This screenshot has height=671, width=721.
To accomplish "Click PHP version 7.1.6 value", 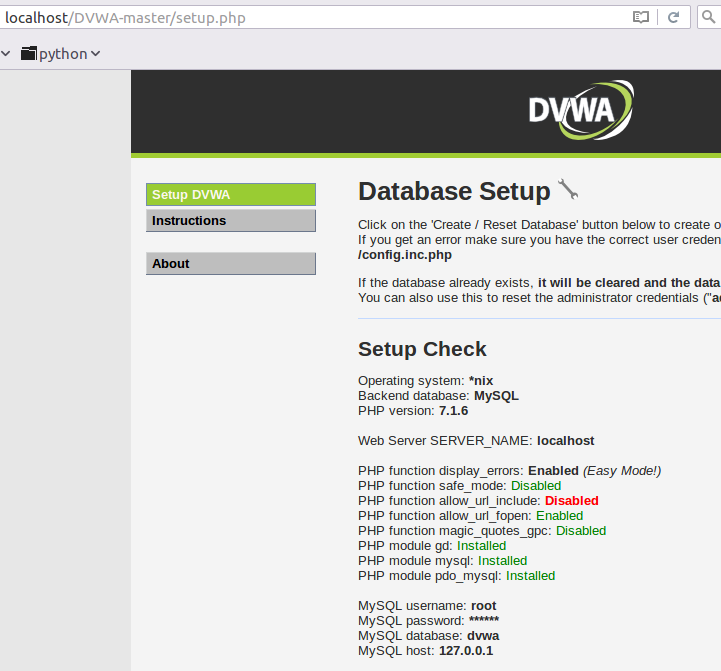I will 453,411.
